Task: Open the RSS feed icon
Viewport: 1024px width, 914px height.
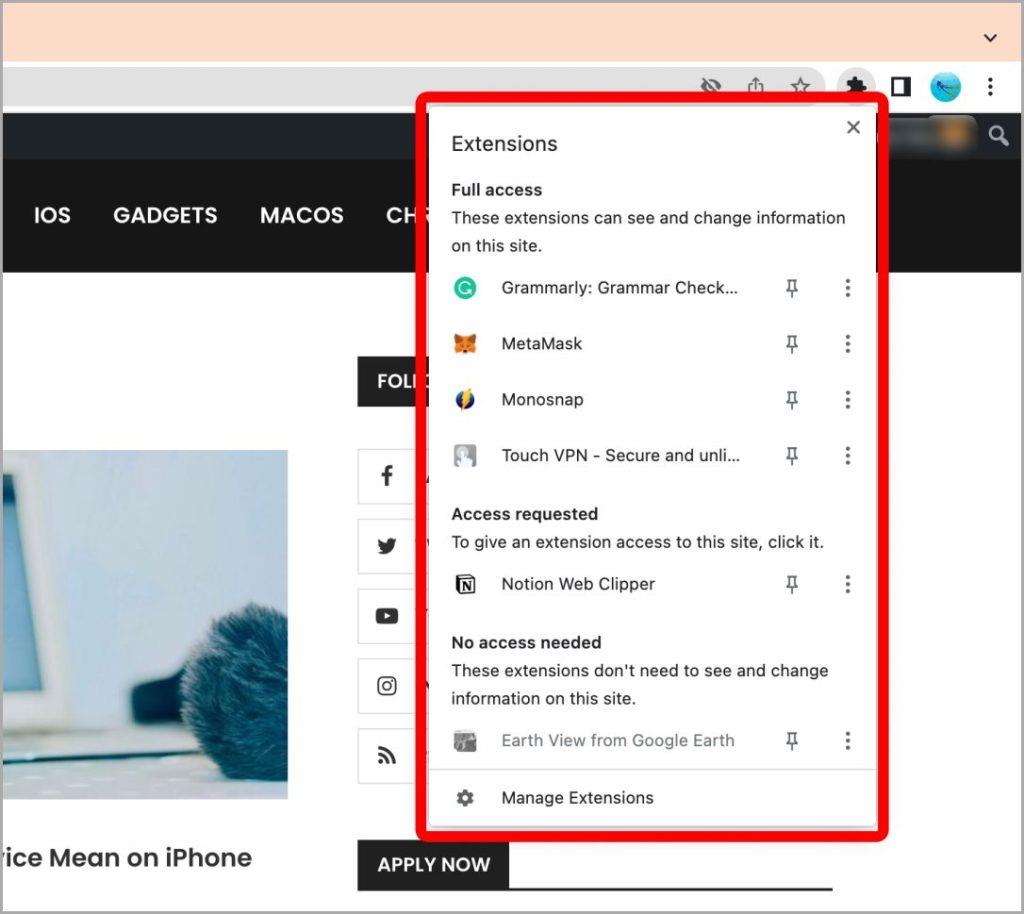Action: click(387, 755)
